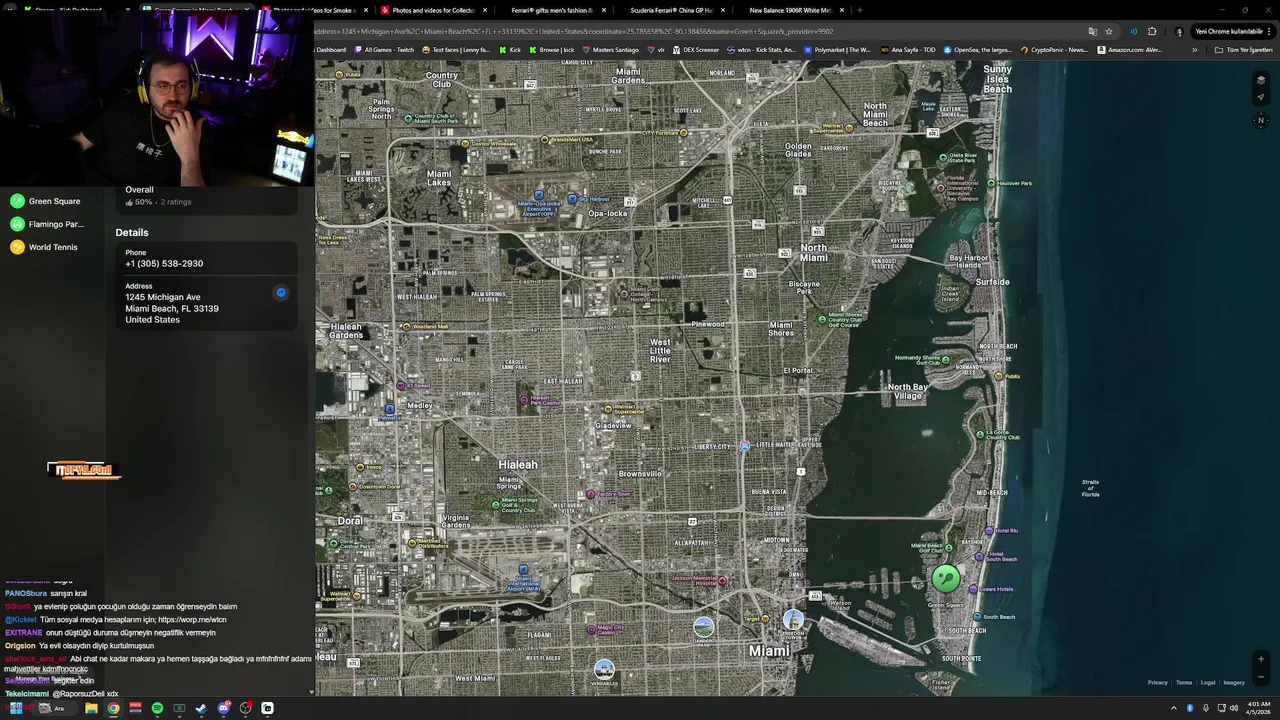Viewport: 1280px width, 720px height.
Task: Zoom in with the plus button
Action: [x=1261, y=659]
